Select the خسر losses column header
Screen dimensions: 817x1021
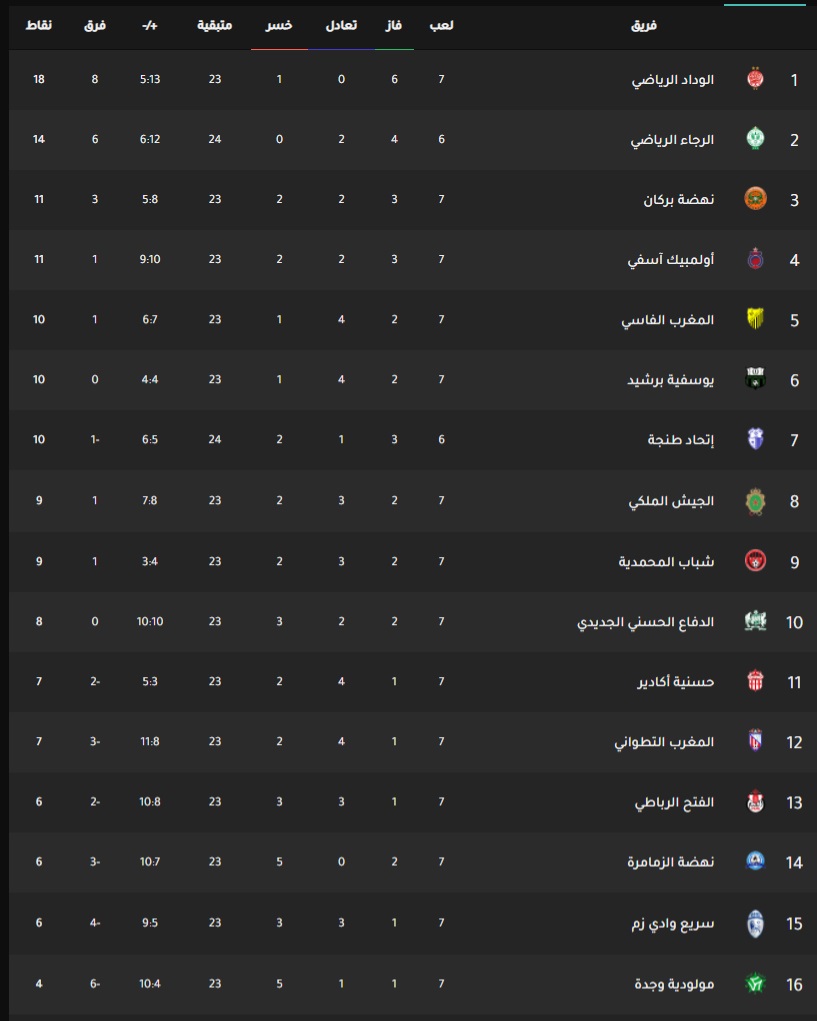pyautogui.click(x=279, y=25)
